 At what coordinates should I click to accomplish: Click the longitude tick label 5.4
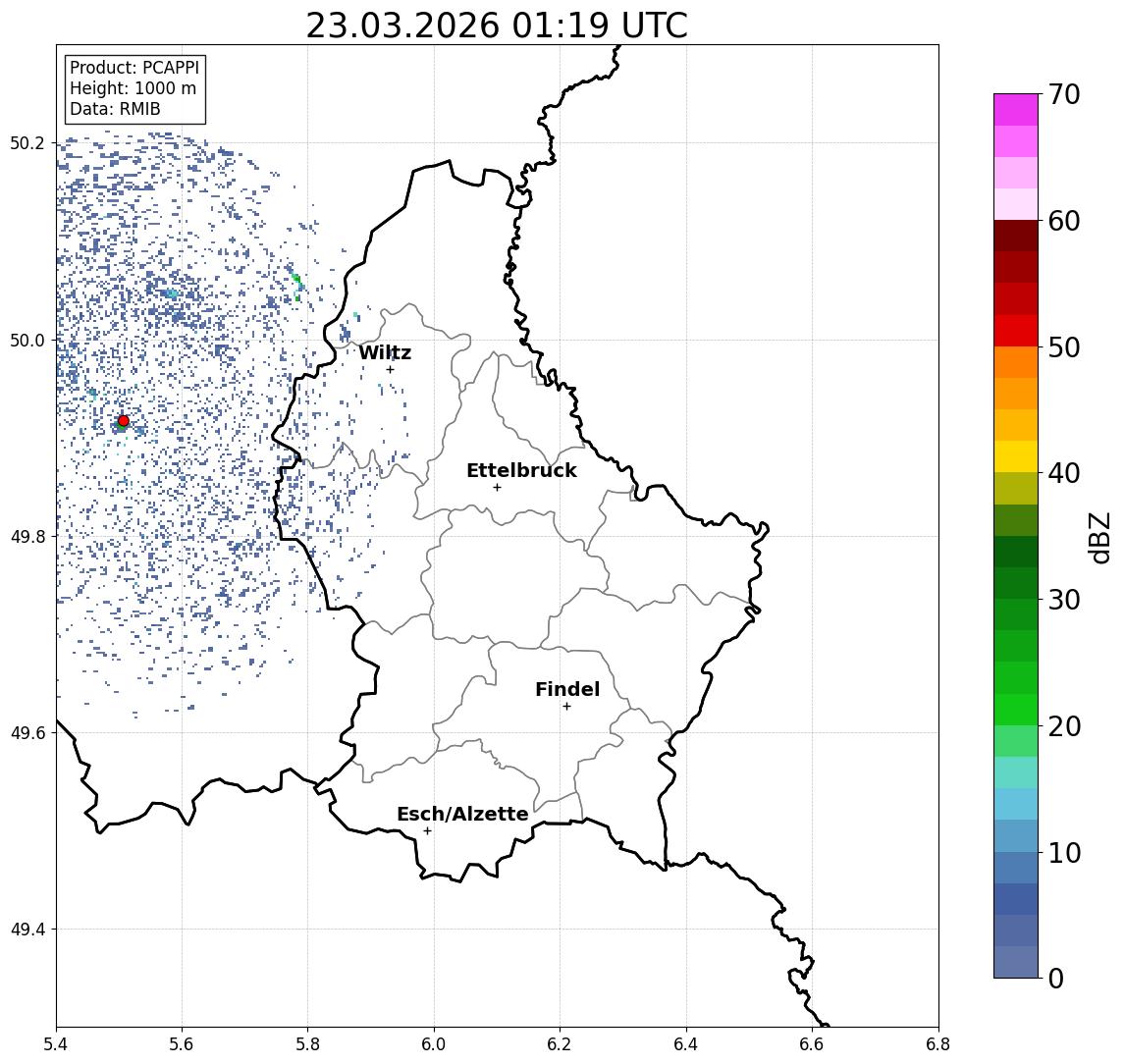point(56,1044)
